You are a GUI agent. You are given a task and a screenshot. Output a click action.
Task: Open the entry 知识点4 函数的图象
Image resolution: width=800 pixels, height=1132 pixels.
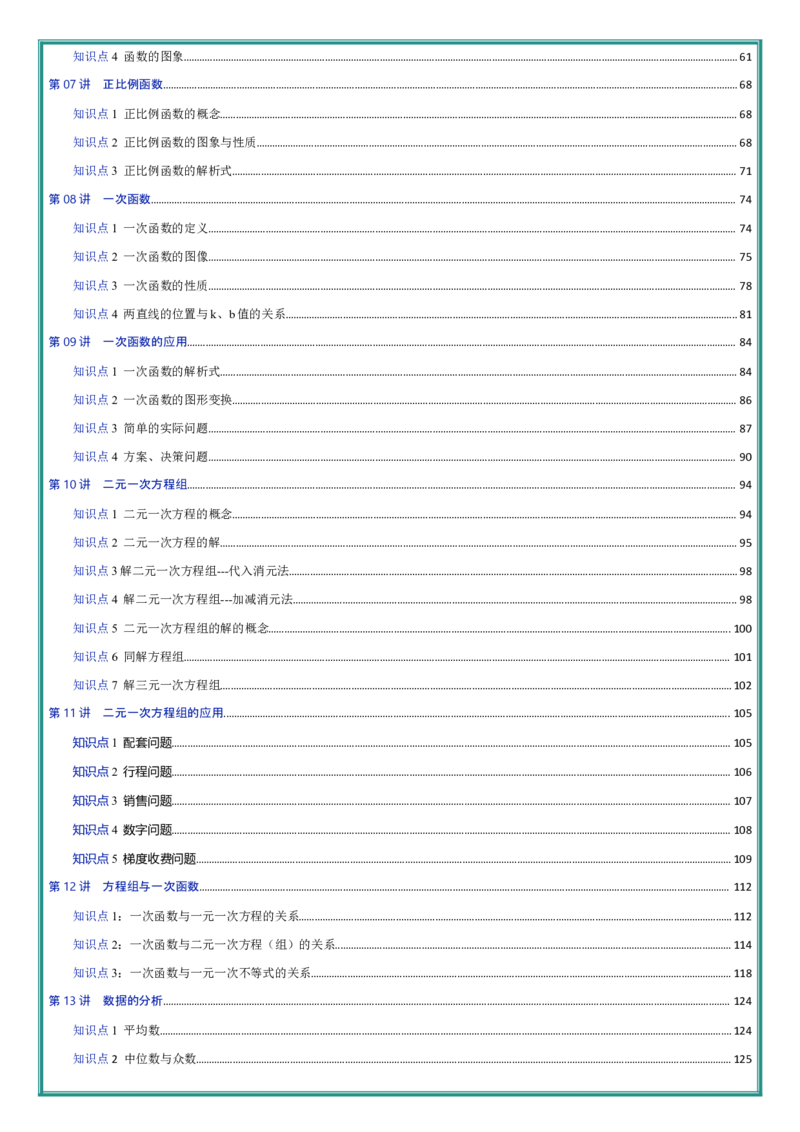[x=412, y=56]
